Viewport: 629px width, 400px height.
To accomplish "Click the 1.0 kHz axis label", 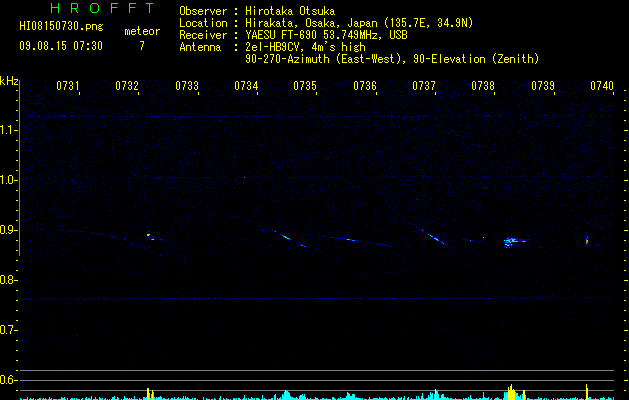I will click(8, 180).
